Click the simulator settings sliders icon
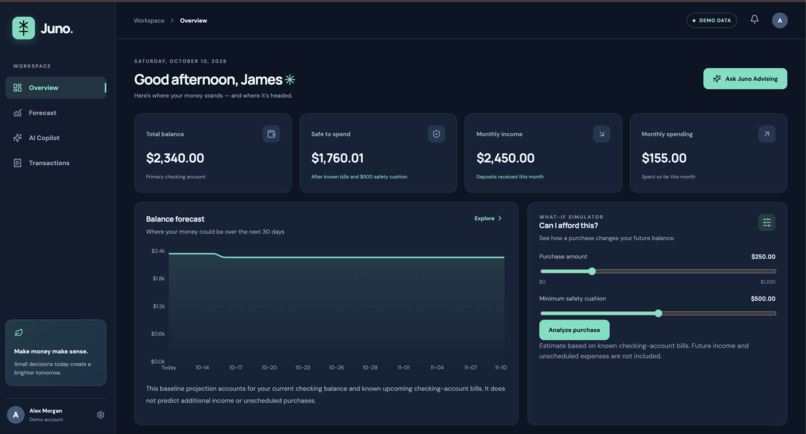 tap(766, 223)
